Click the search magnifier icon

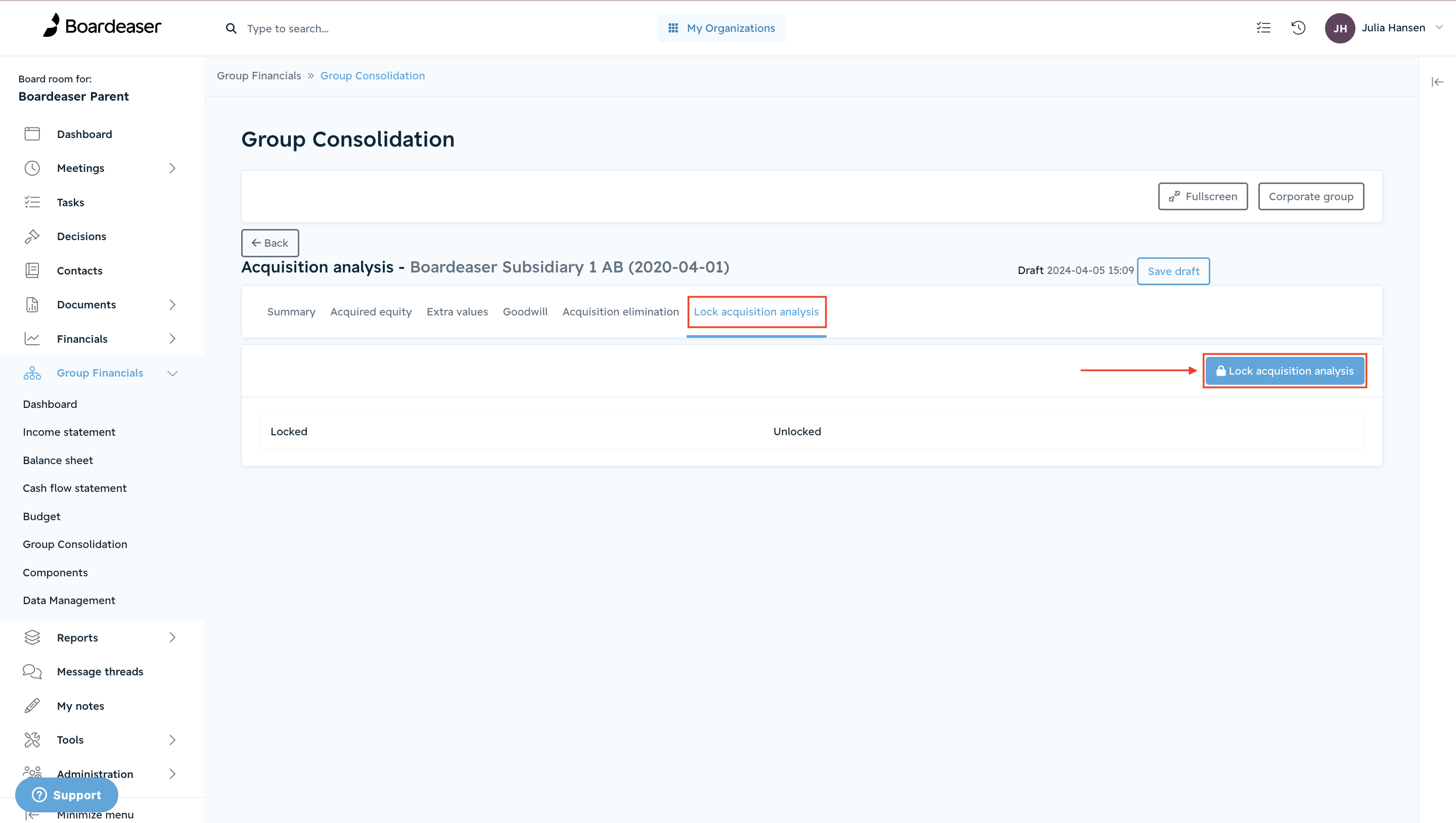click(231, 28)
